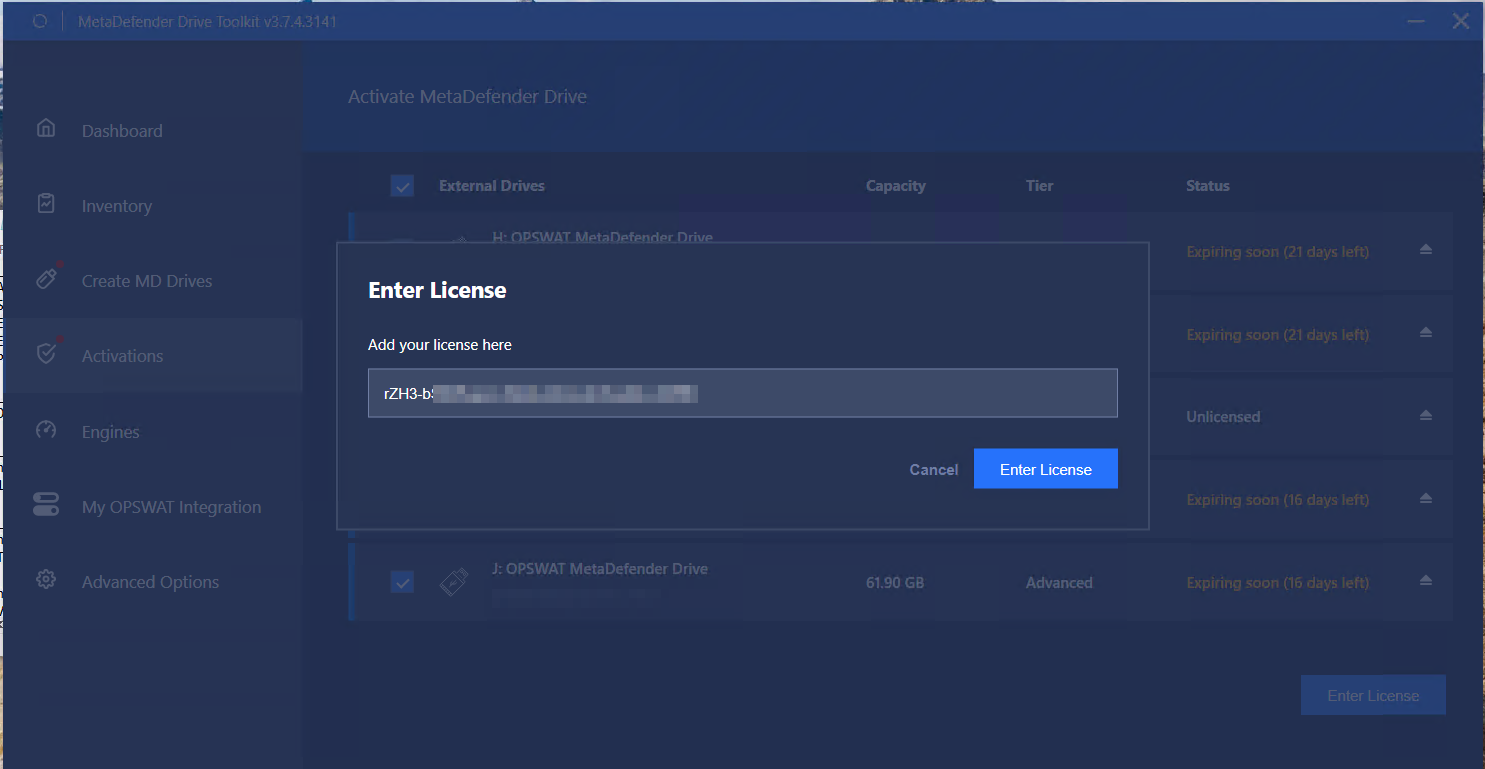Image resolution: width=1485 pixels, height=769 pixels.
Task: Click the 'Add your license here' label
Action: point(439,344)
